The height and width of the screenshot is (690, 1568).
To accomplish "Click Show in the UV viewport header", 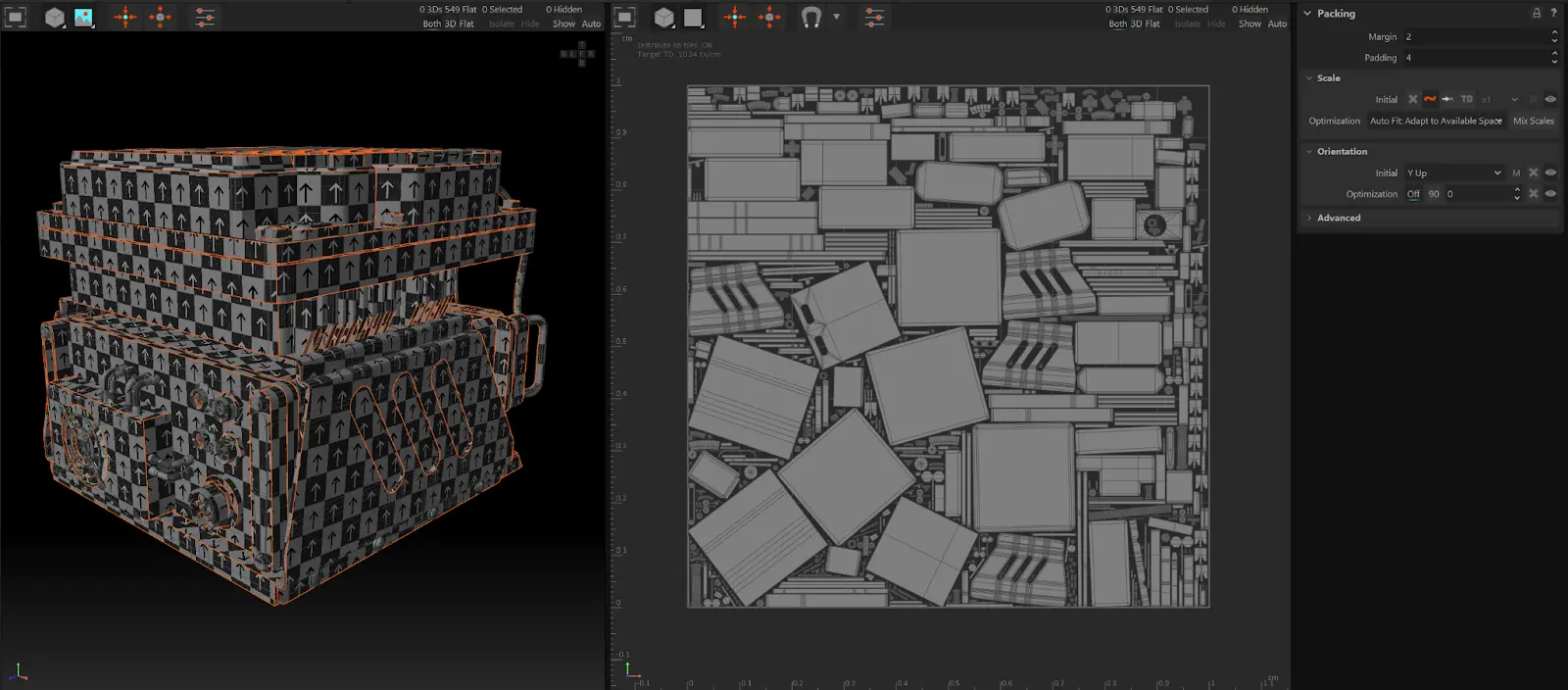I will [1249, 24].
